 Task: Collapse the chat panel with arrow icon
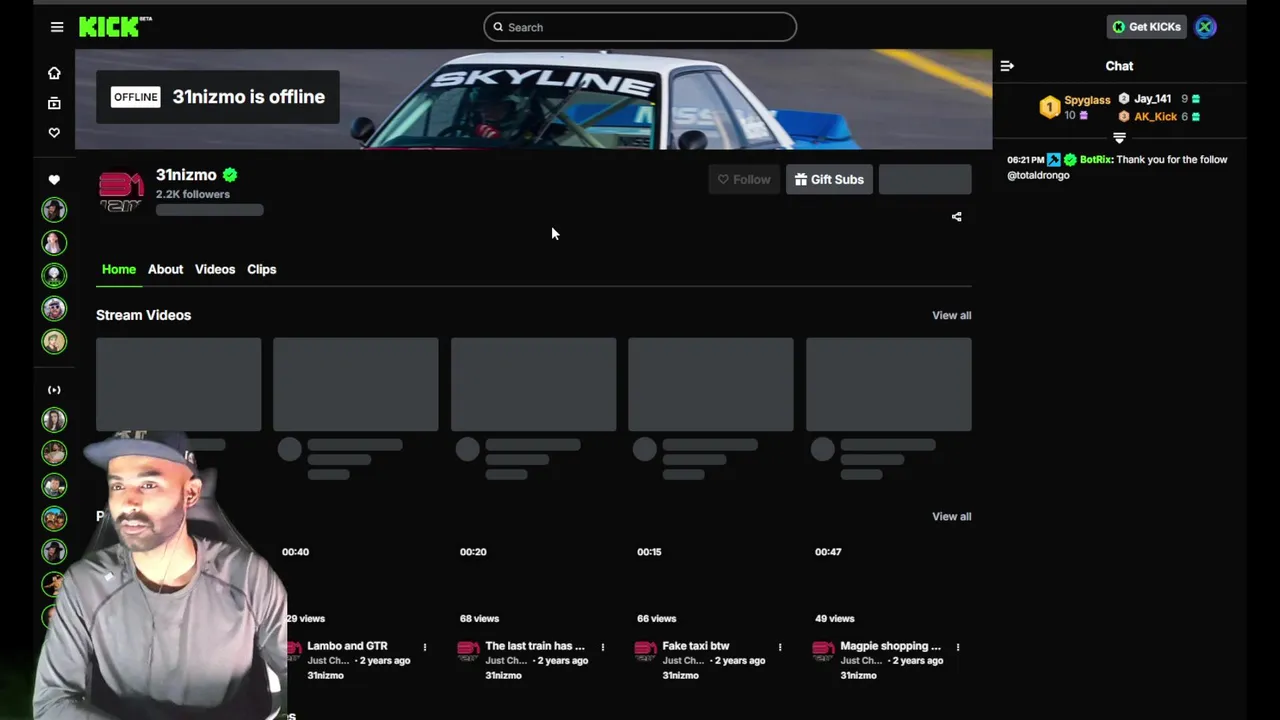[x=1007, y=66]
